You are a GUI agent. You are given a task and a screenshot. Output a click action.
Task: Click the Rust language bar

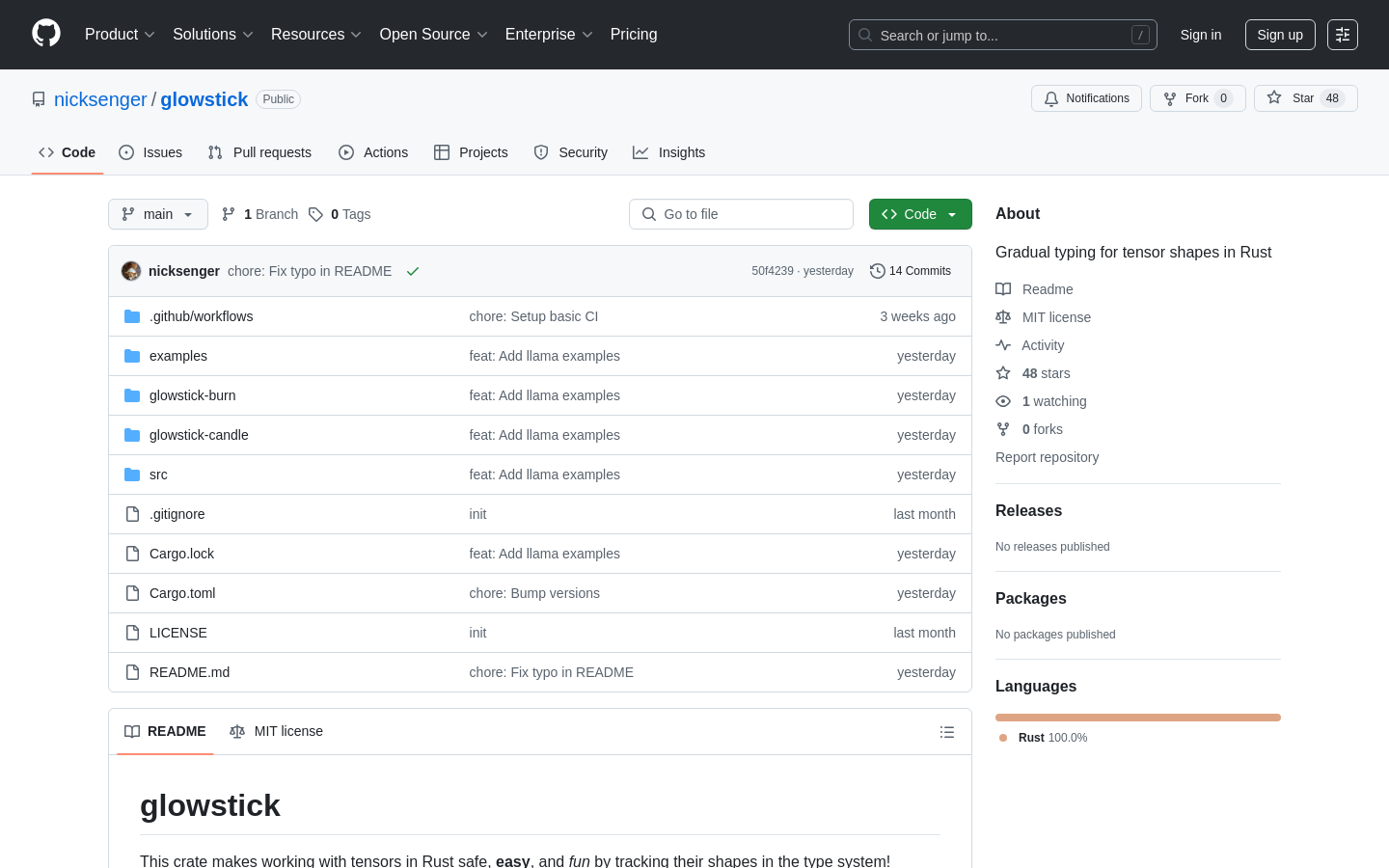pos(1138,718)
